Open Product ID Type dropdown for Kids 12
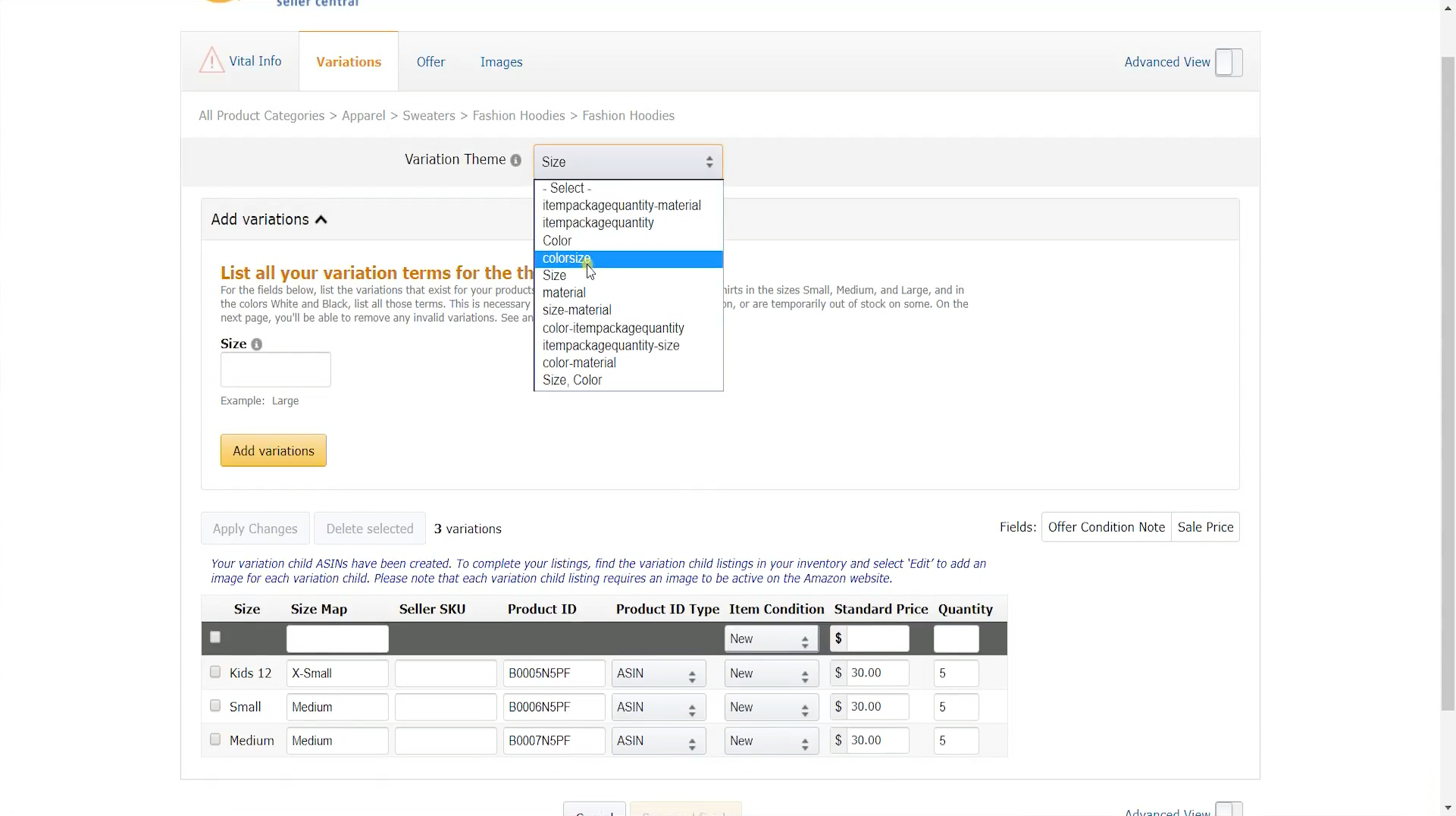1456x816 pixels. click(x=658, y=673)
